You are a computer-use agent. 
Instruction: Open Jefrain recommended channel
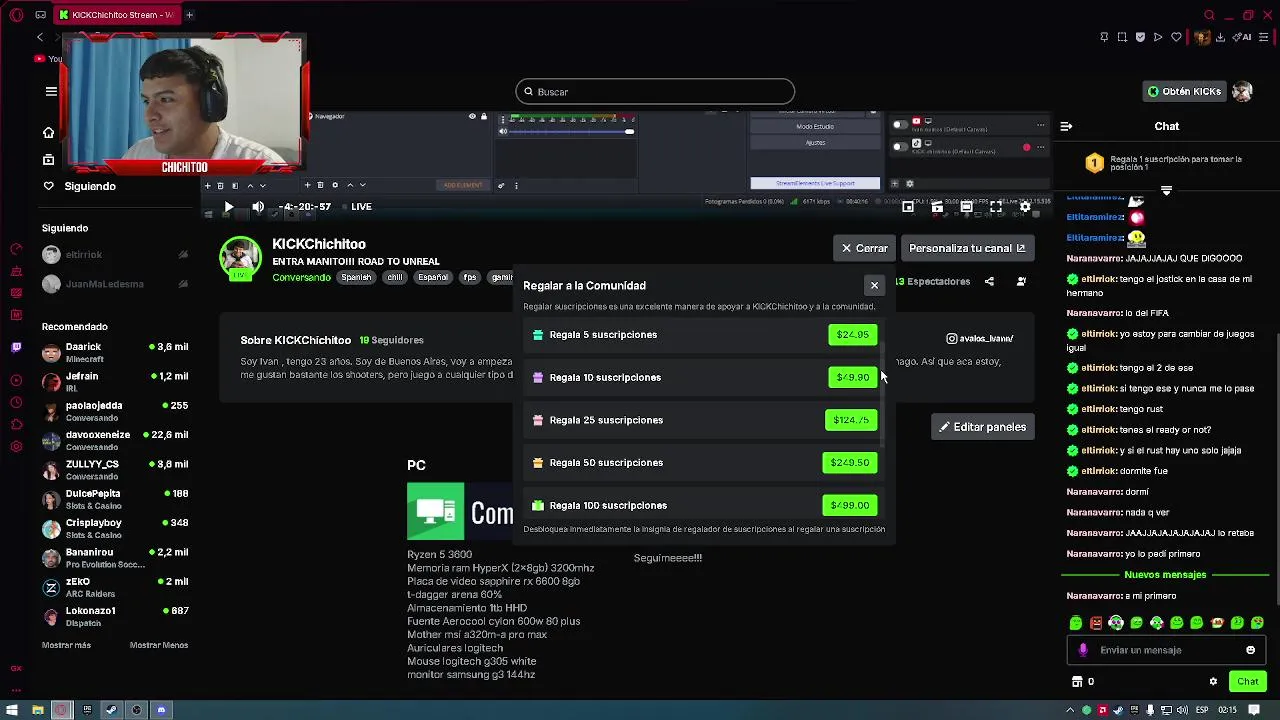pos(115,381)
